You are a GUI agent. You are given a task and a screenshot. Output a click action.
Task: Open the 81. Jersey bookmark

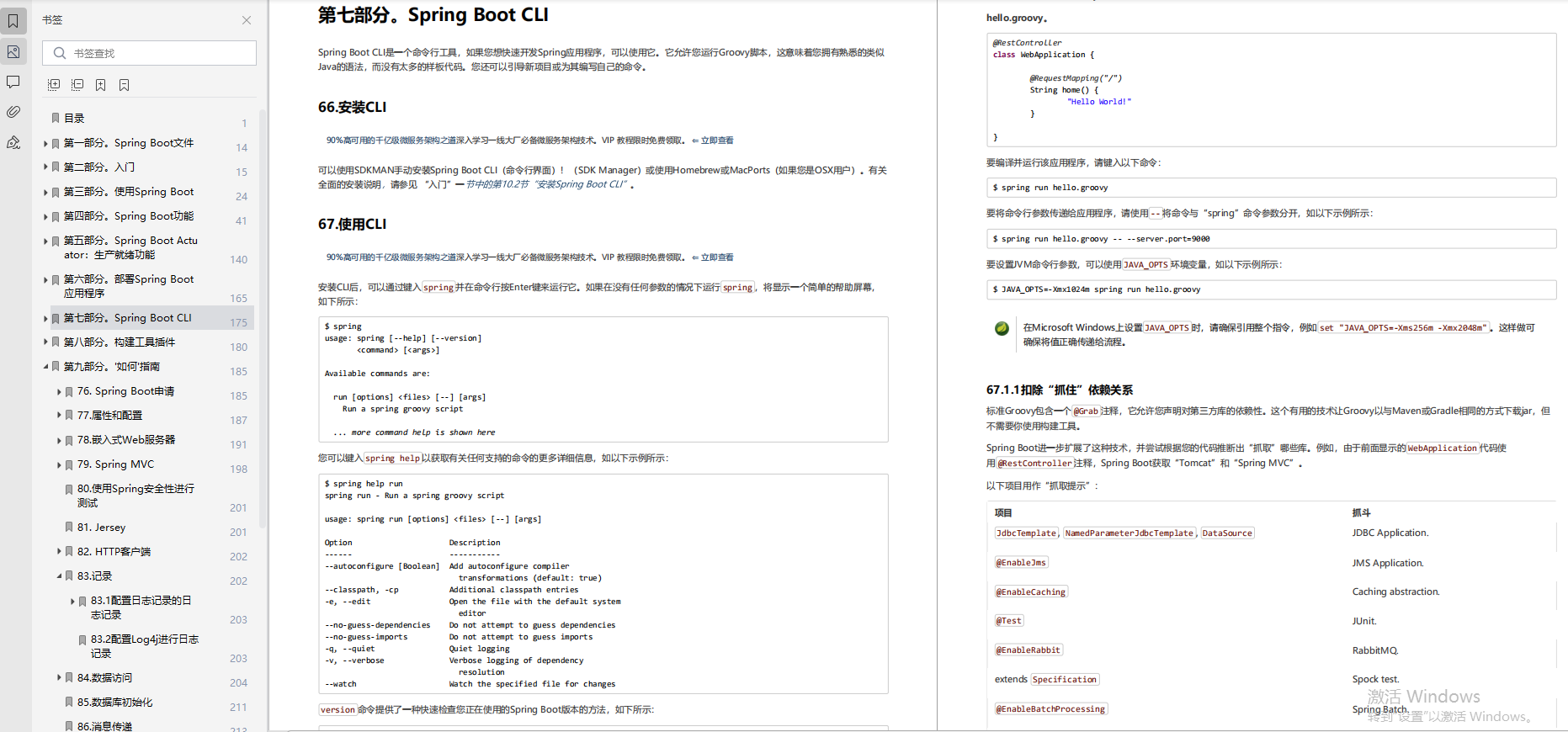tap(102, 528)
